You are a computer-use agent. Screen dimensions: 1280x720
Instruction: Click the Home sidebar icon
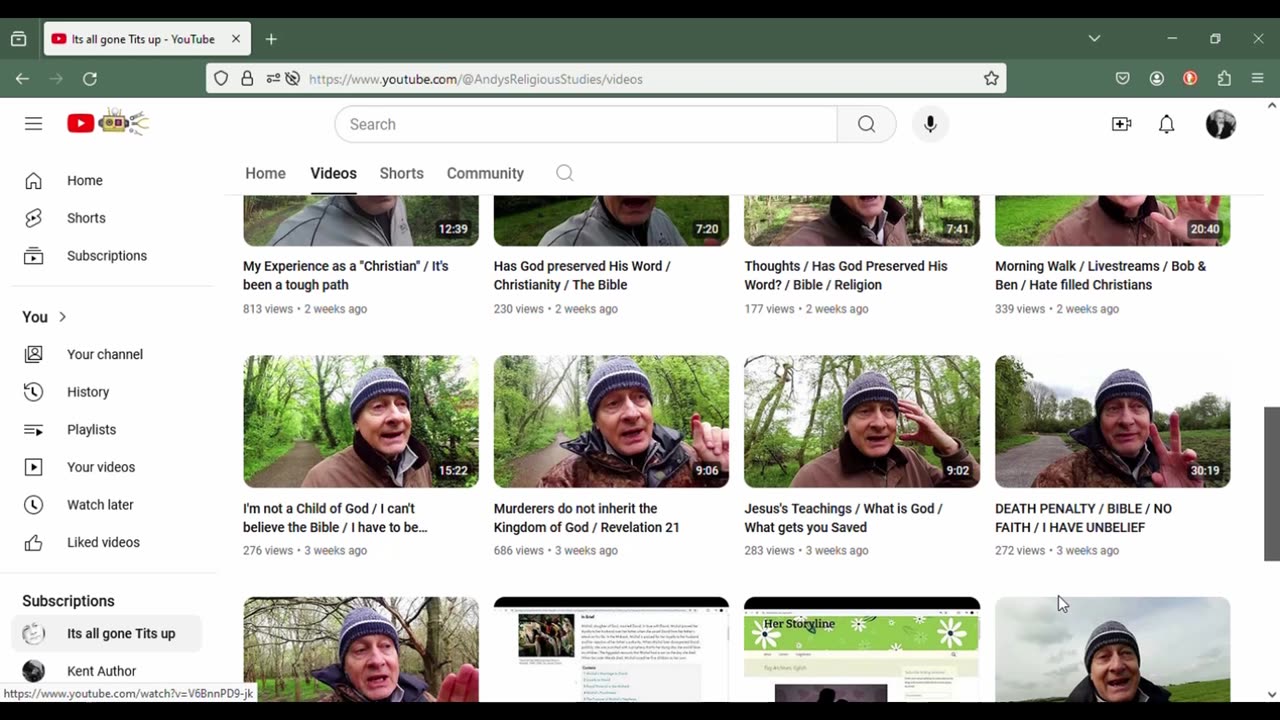33,181
